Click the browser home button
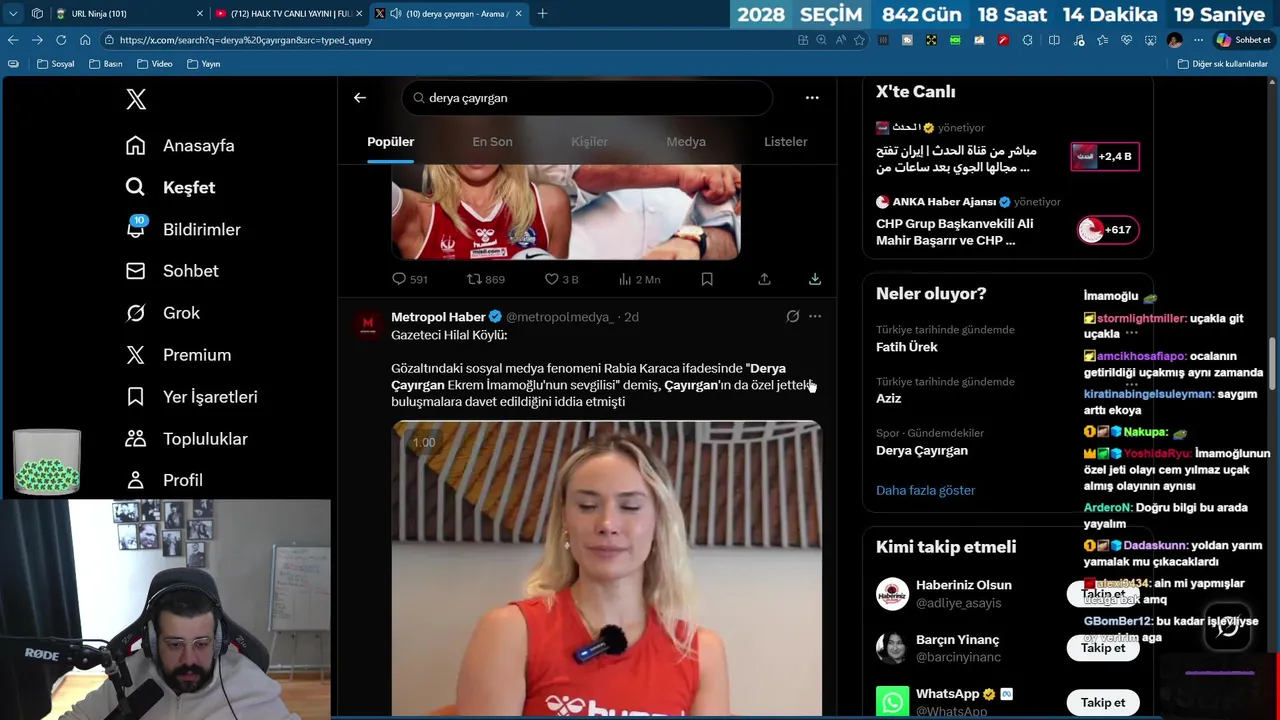1280x720 pixels. coord(85,40)
